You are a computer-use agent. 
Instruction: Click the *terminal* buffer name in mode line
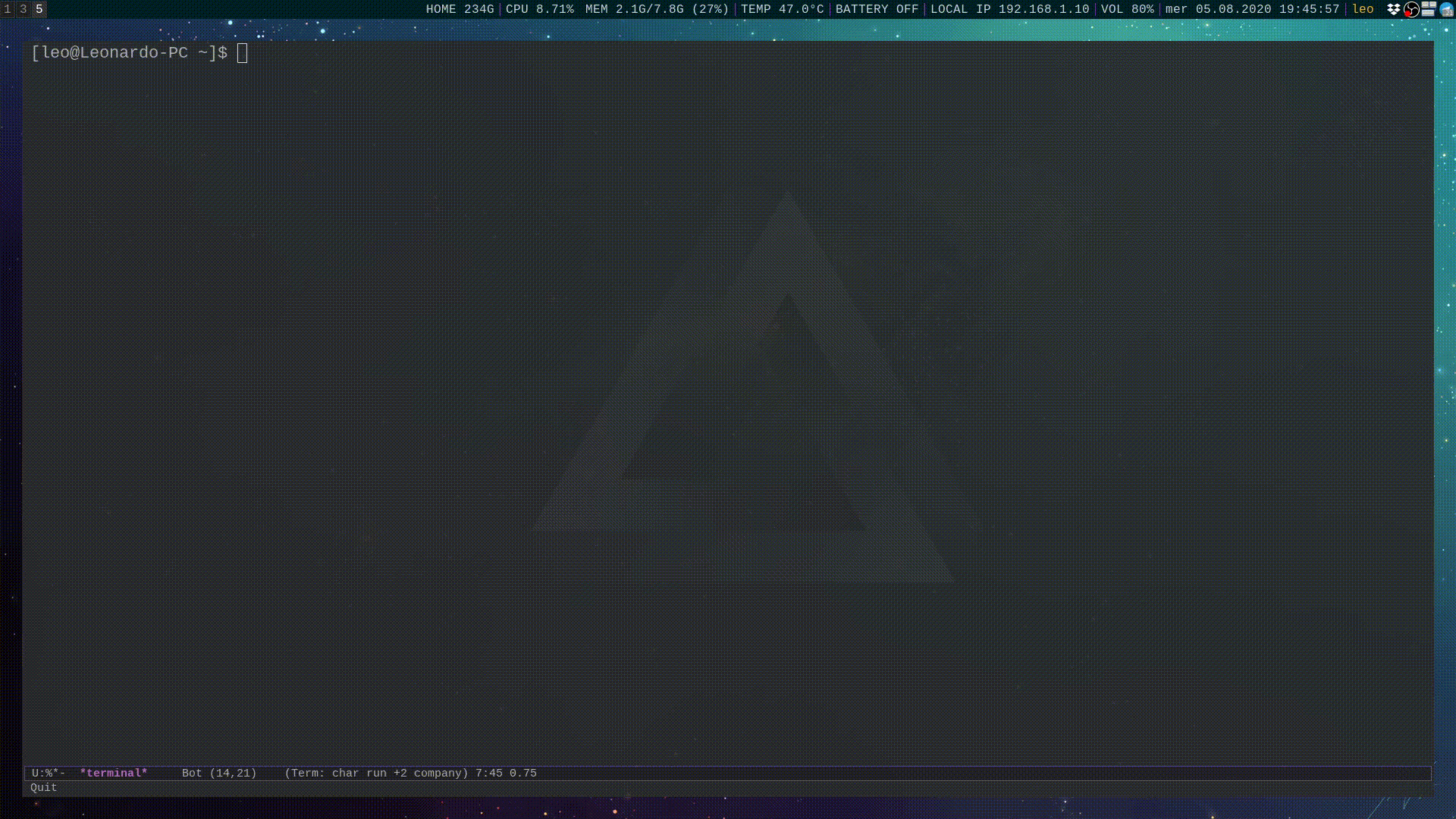[114, 773]
